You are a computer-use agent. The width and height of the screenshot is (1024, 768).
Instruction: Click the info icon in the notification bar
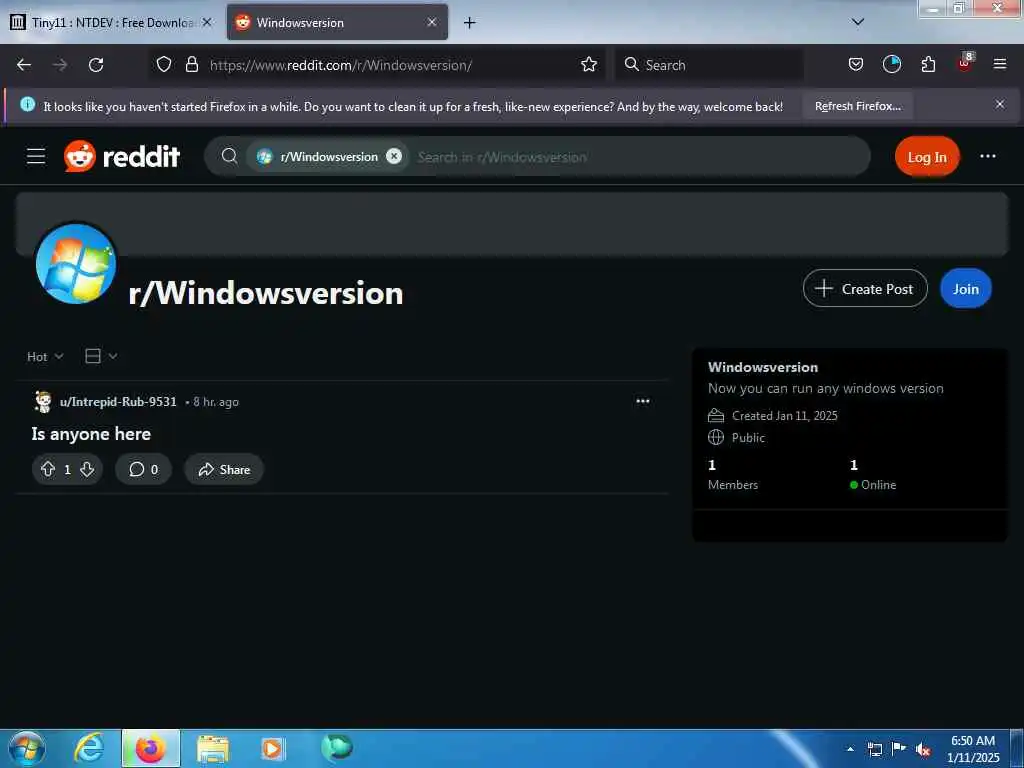(27, 104)
